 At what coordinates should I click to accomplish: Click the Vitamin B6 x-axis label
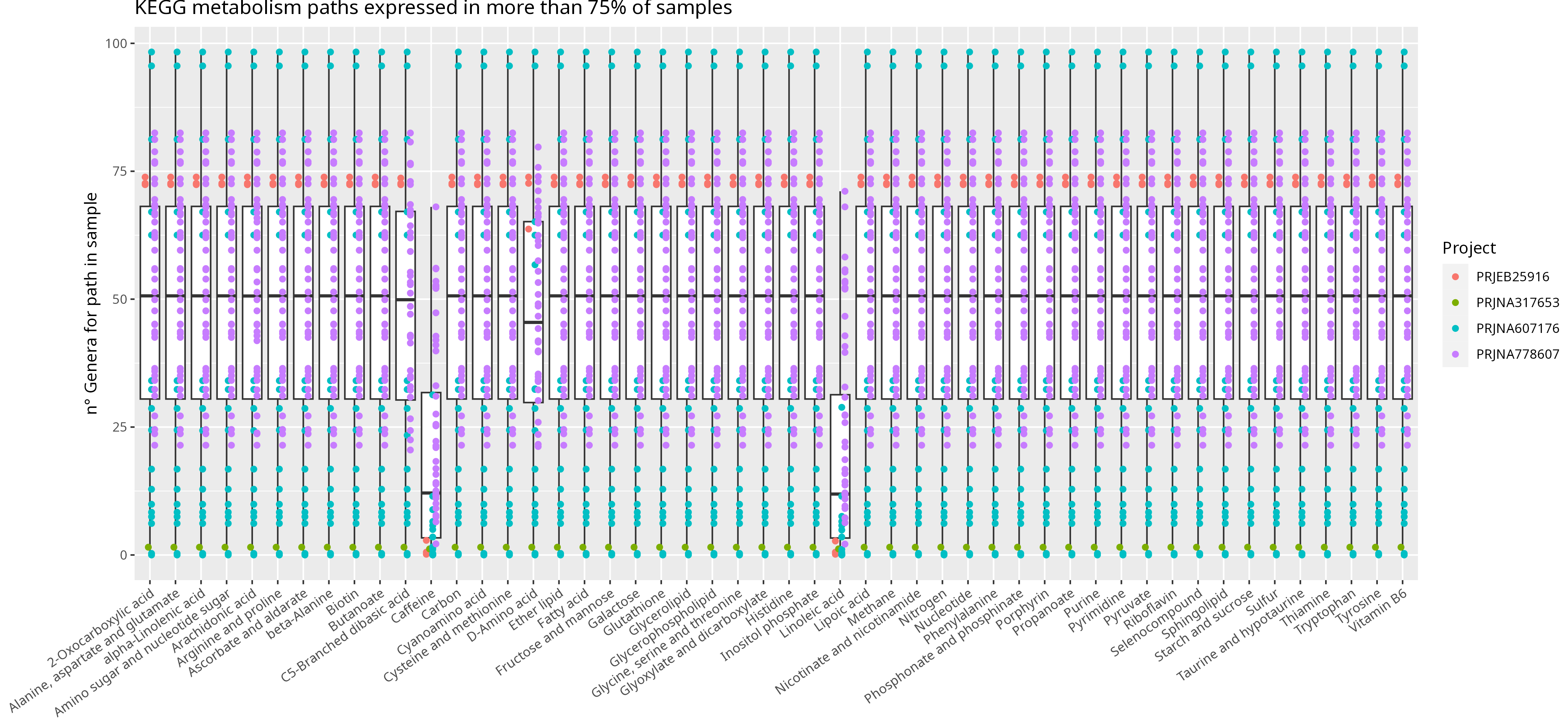pyautogui.click(x=1378, y=611)
